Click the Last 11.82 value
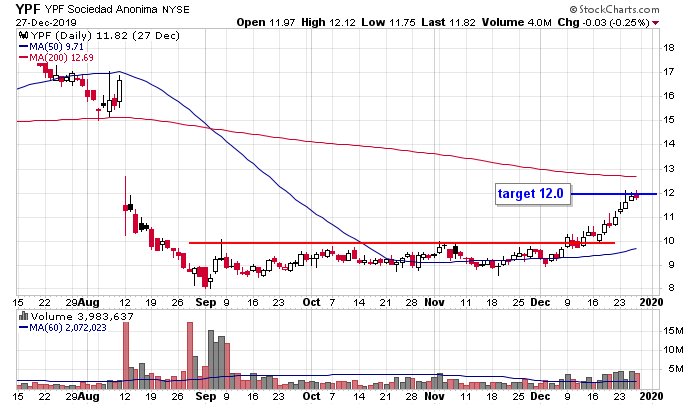Image resolution: width=700 pixels, height=405 pixels. [448, 22]
